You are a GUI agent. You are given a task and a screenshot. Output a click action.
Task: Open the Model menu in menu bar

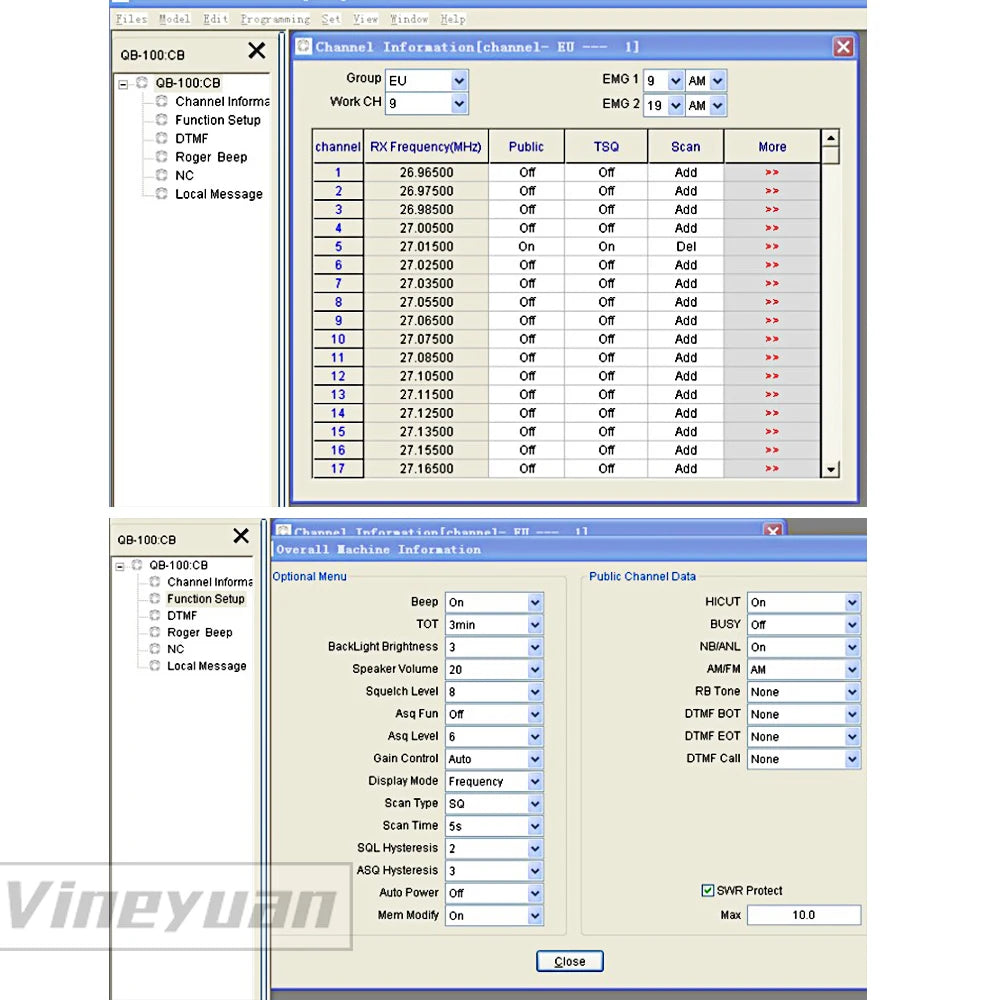coord(174,19)
